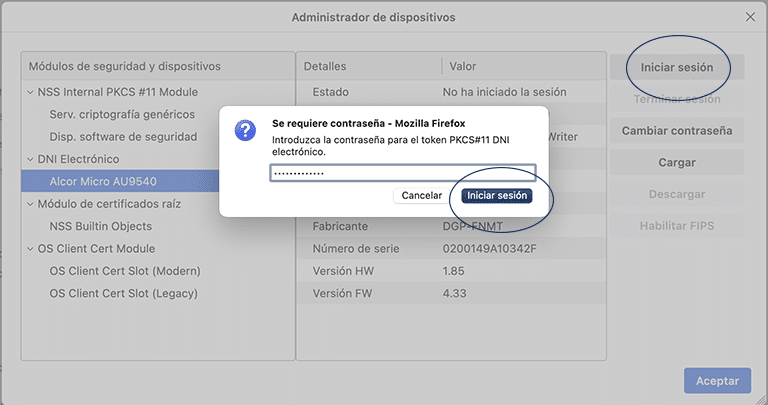768x405 pixels.
Task: Click the DGP-FNMT manufacturer value
Action: pos(473,226)
